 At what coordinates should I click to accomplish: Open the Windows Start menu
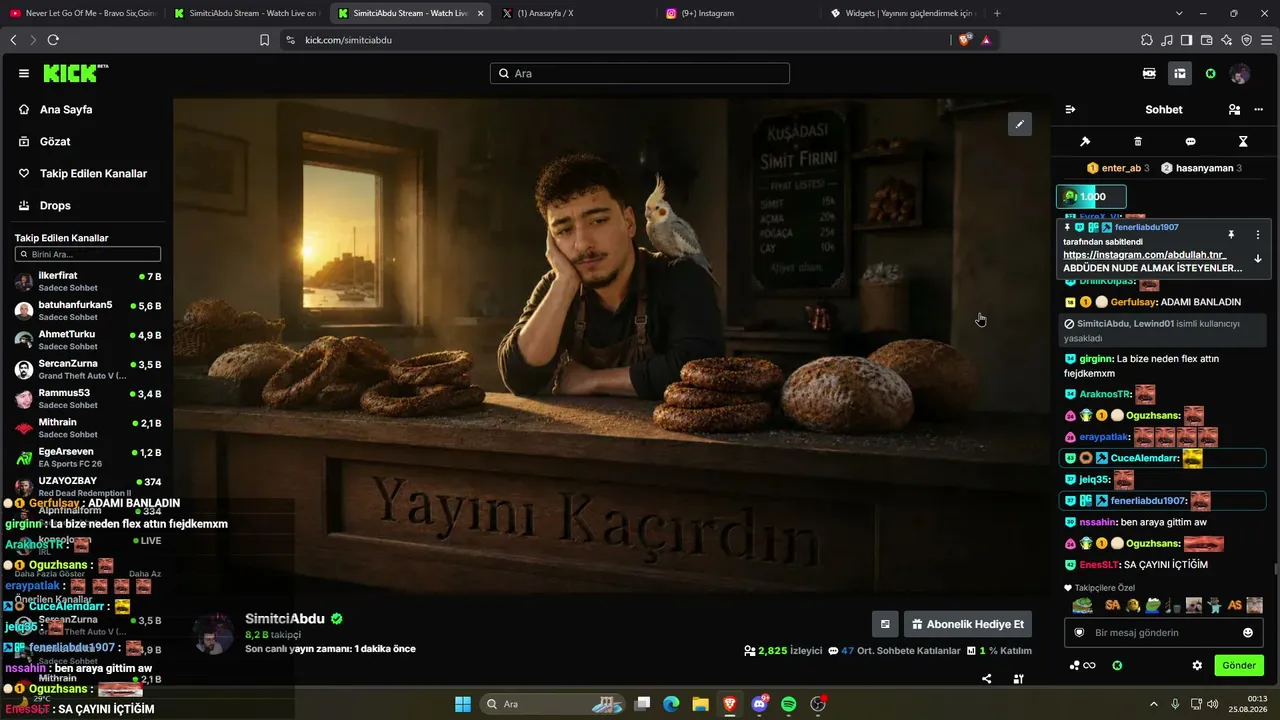tap(463, 704)
